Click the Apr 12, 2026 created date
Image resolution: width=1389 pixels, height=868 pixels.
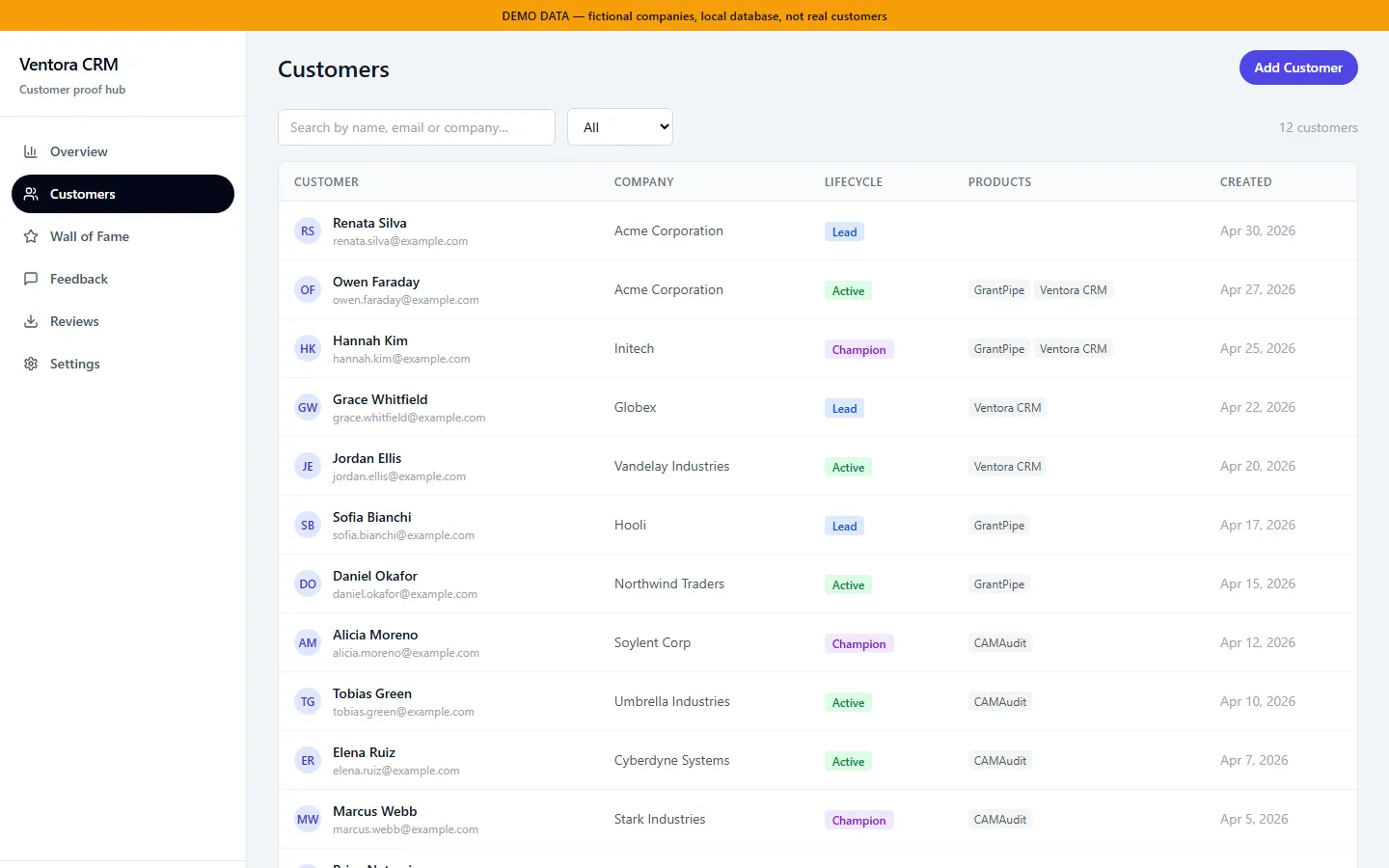(x=1258, y=642)
